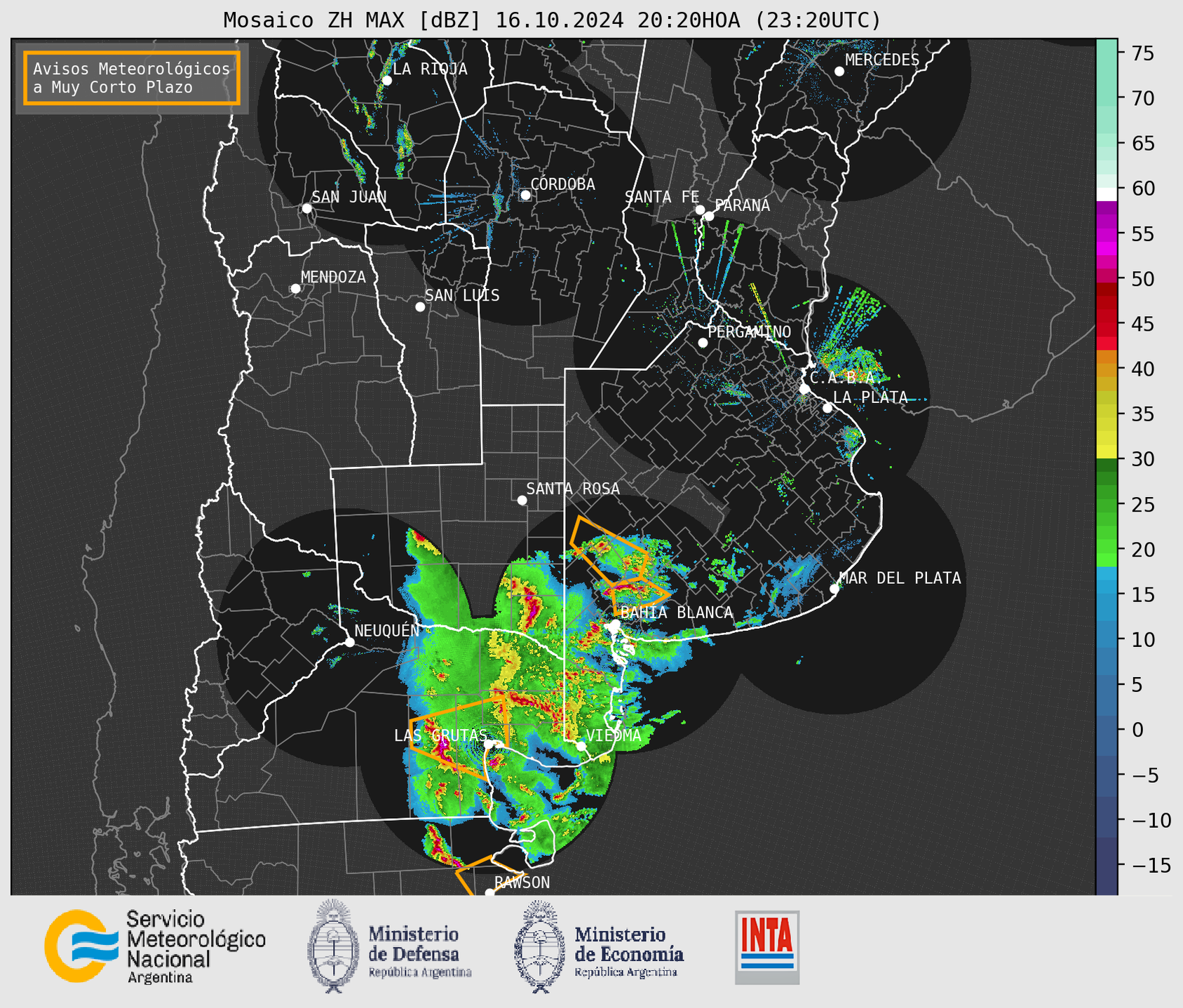Click the SANTA ROSA city label
Screen dimensions: 1183x1008
tap(573, 489)
